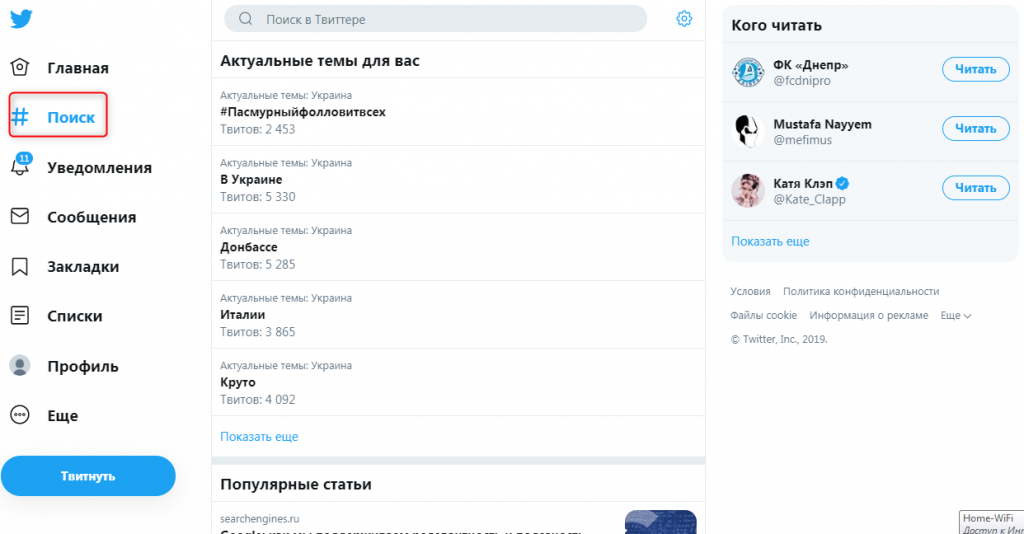This screenshot has height=534, width=1024.
Task: Click the bookmark icon for Закладки
Action: tap(20, 266)
